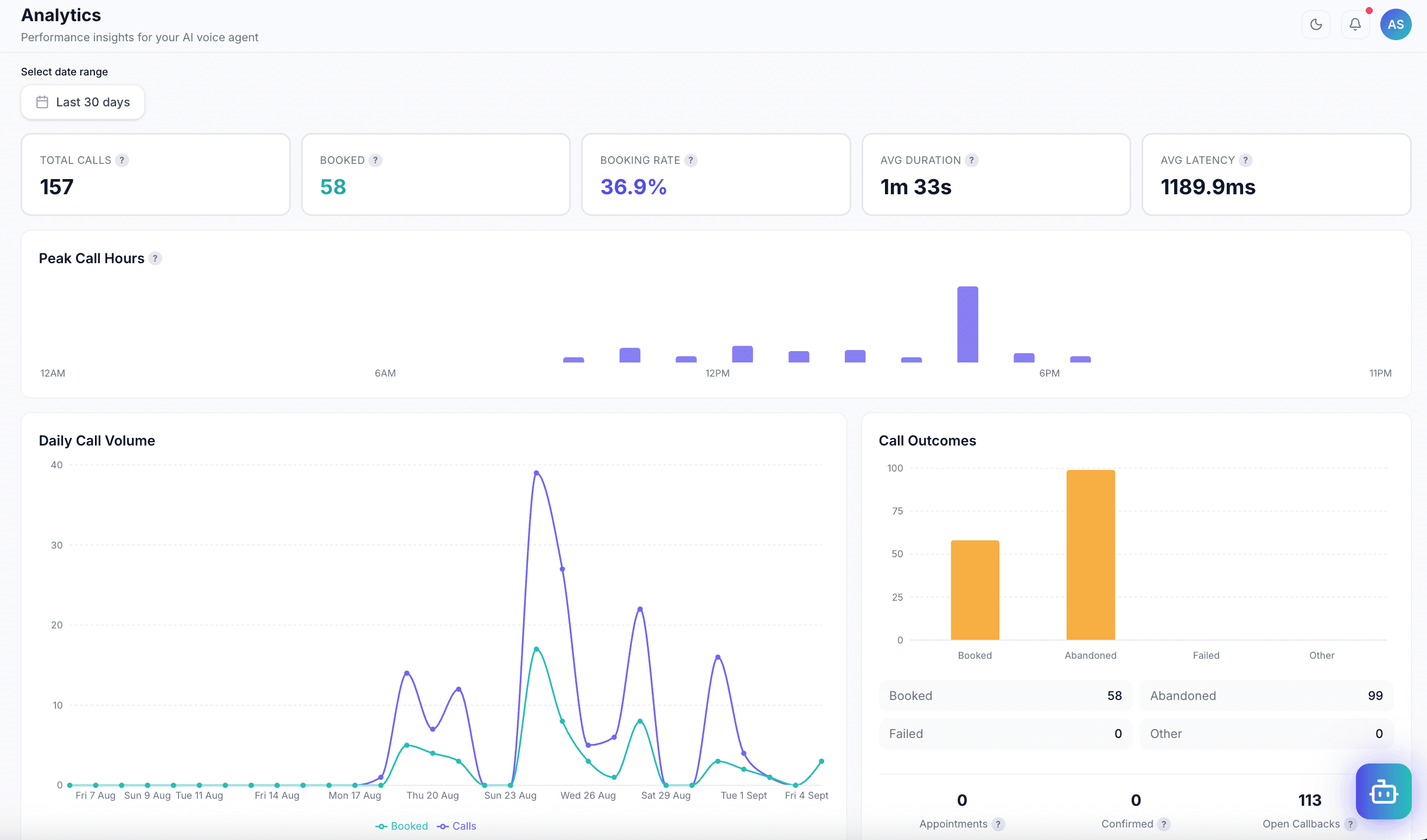This screenshot has width=1427, height=840.
Task: Click the Avg Duration value 1m 33s
Action: coord(916,187)
